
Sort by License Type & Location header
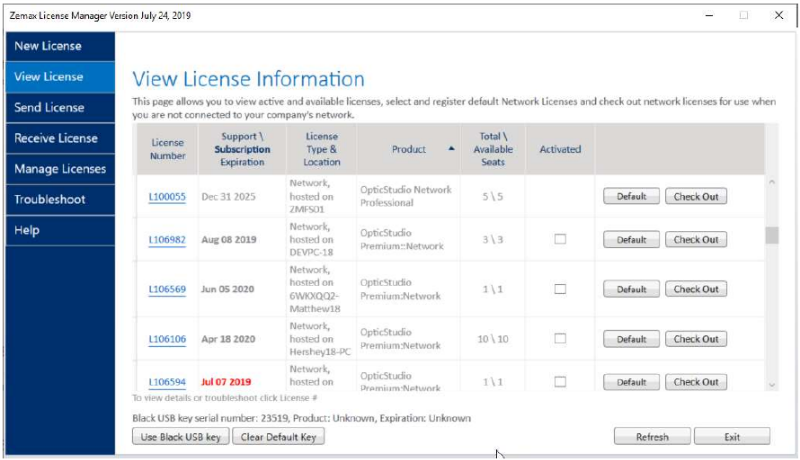(322, 149)
